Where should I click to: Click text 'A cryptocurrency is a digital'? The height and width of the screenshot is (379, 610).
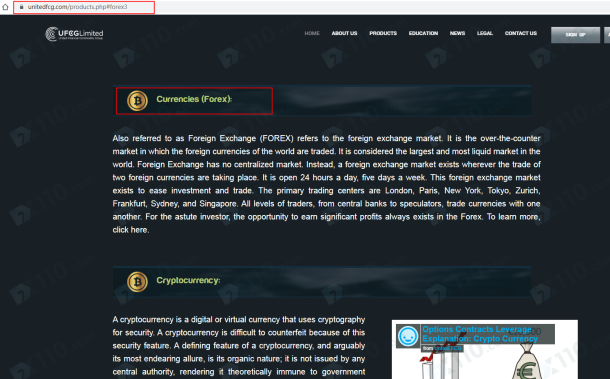click(x=162, y=320)
